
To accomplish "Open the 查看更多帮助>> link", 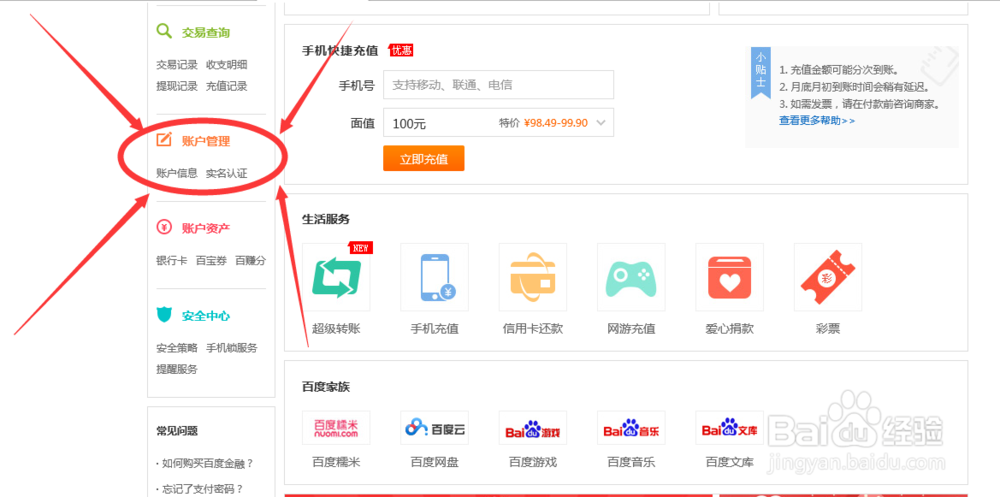I will coord(817,121).
